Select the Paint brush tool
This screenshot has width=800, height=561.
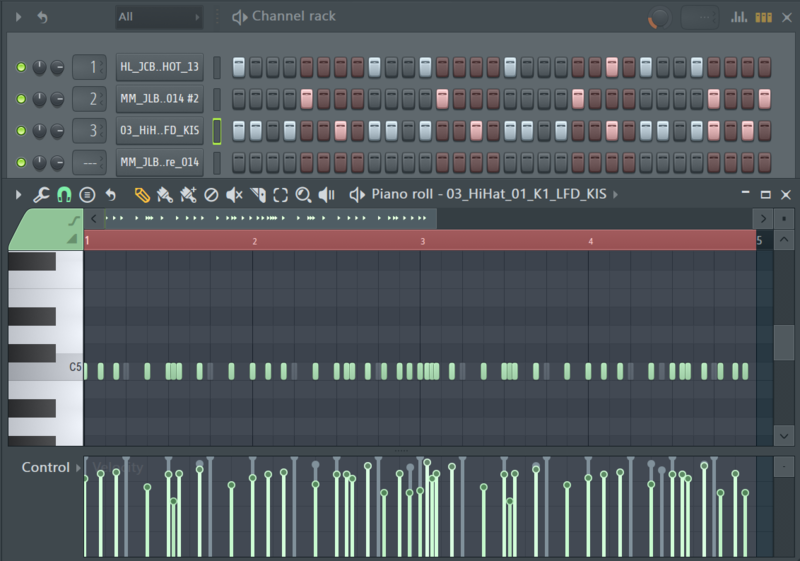tap(165, 195)
